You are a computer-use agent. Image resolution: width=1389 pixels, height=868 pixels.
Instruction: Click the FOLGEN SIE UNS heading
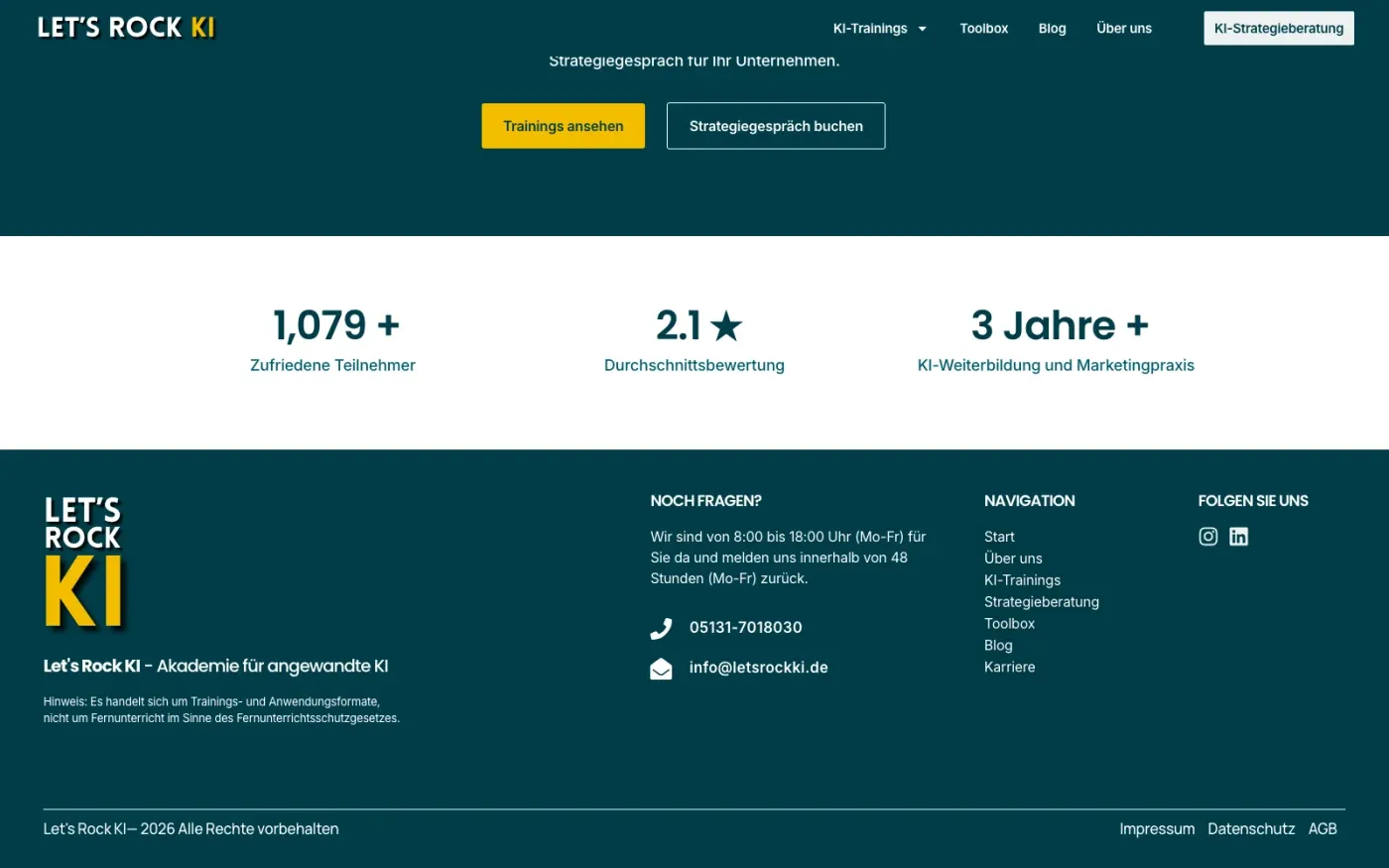point(1253,501)
